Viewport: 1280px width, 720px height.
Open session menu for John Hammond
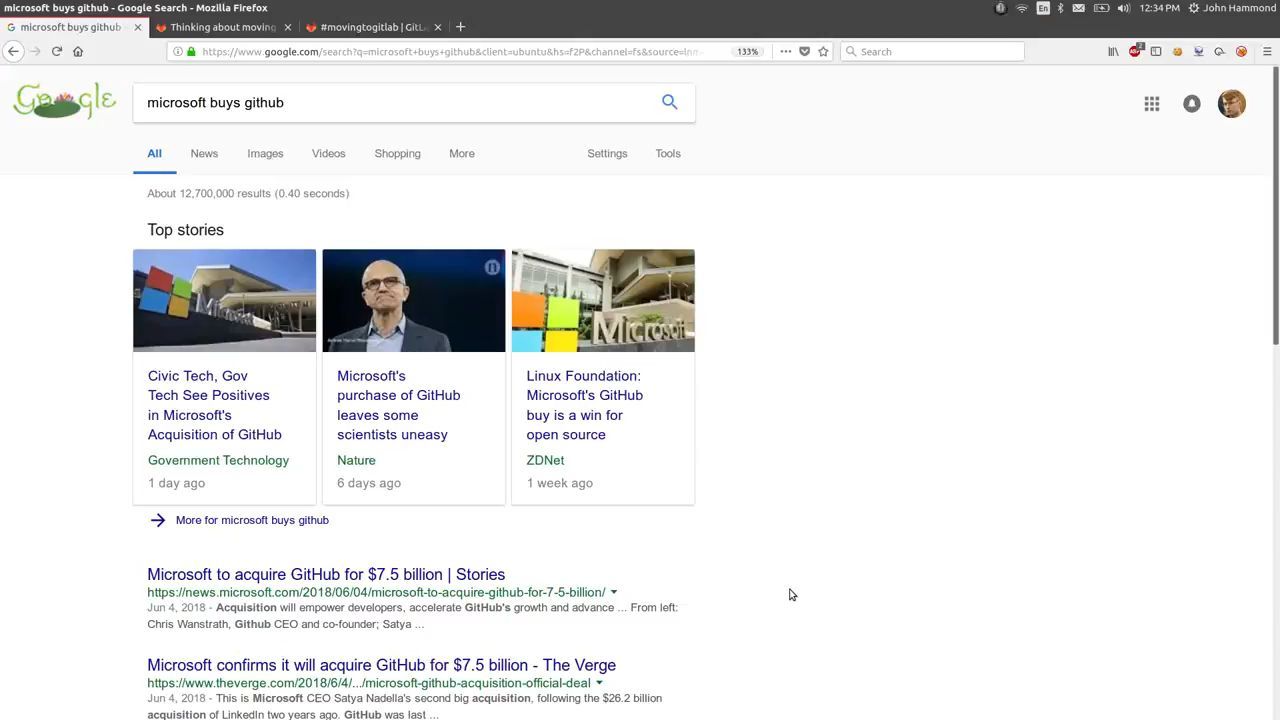point(1231,8)
